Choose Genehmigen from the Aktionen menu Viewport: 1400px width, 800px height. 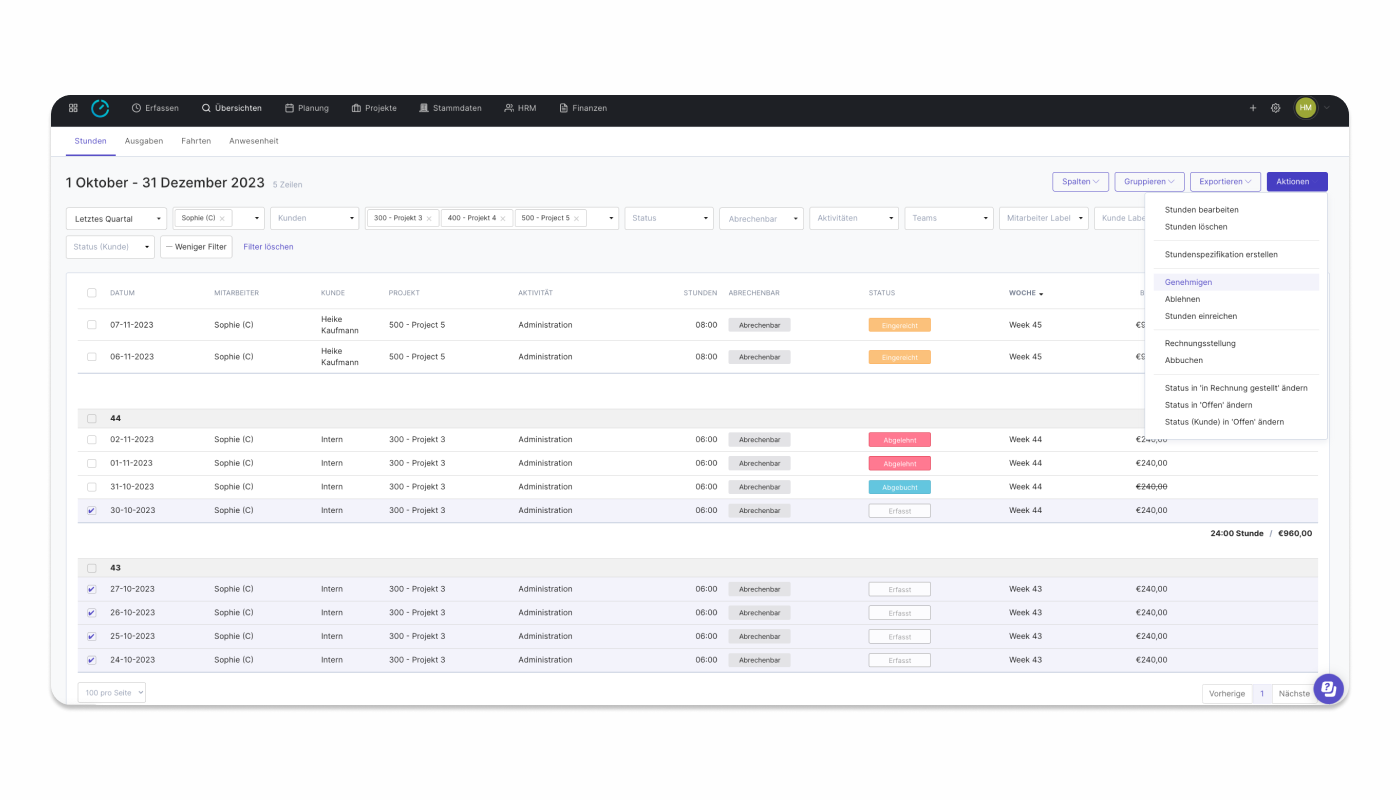(1188, 283)
